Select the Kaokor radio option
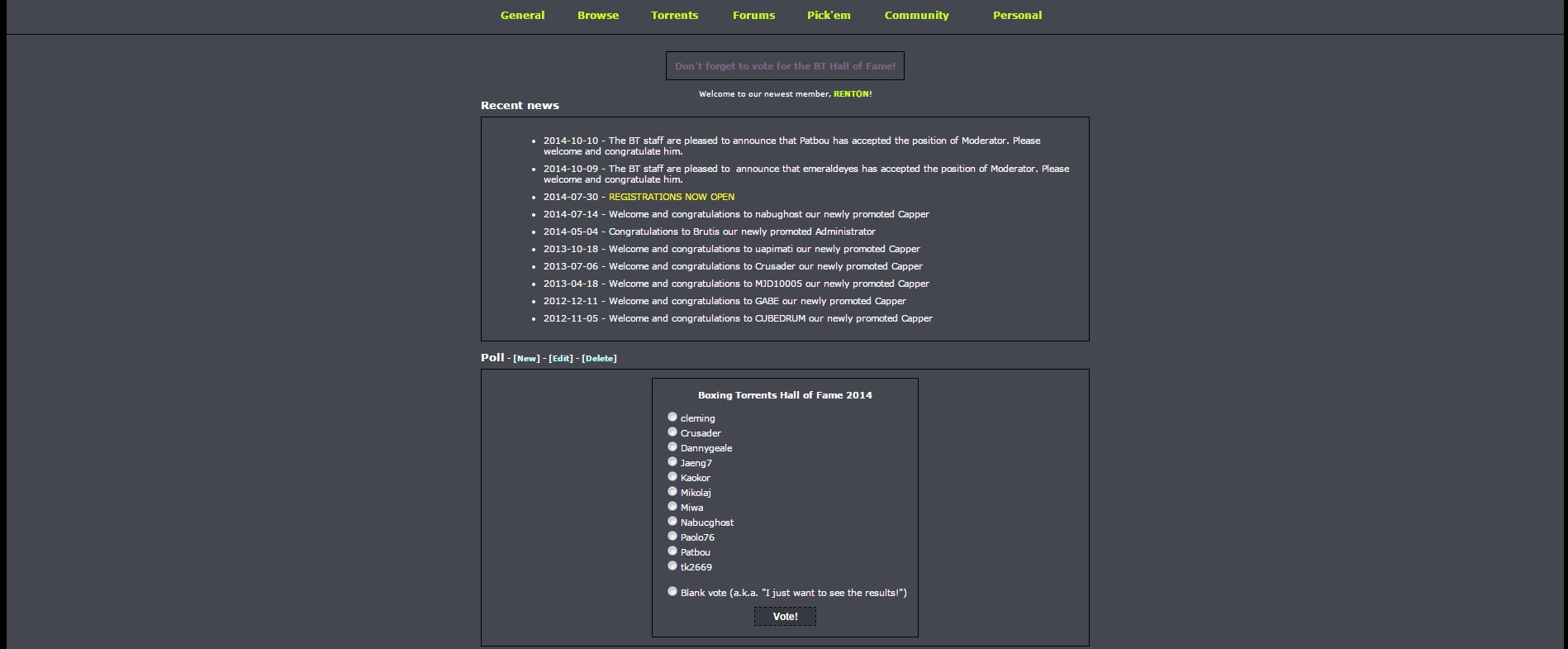The image size is (1568, 649). coord(672,477)
